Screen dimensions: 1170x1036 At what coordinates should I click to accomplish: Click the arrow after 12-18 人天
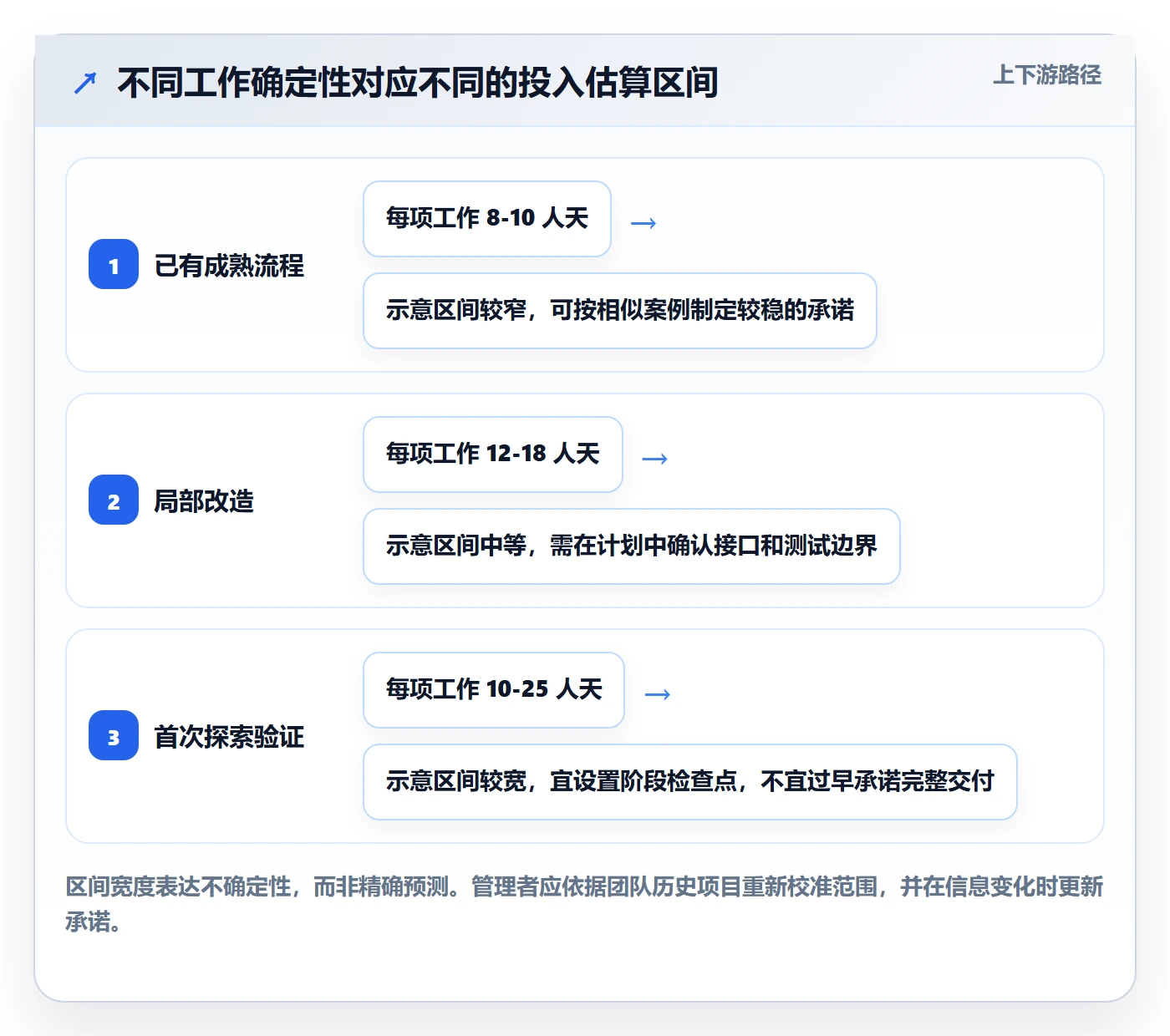coord(655,459)
